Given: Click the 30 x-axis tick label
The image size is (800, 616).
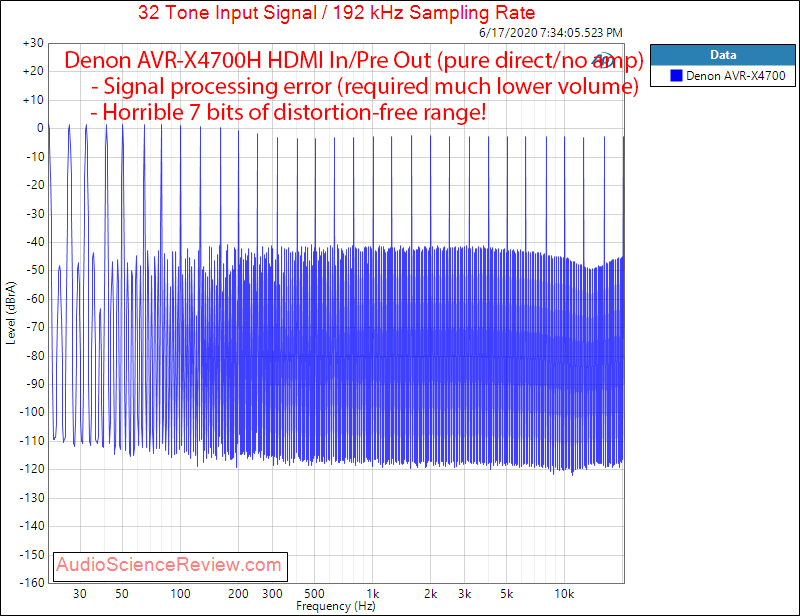Looking at the screenshot, I should pos(80,594).
